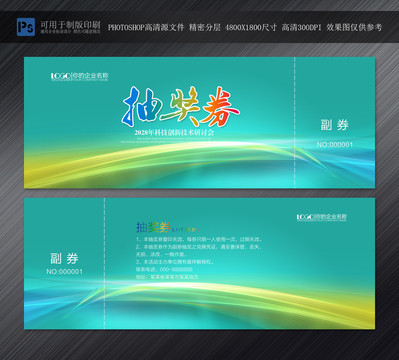Click the "效果图仅供参考" header text
This screenshot has height=360, width=399.
click(354, 27)
